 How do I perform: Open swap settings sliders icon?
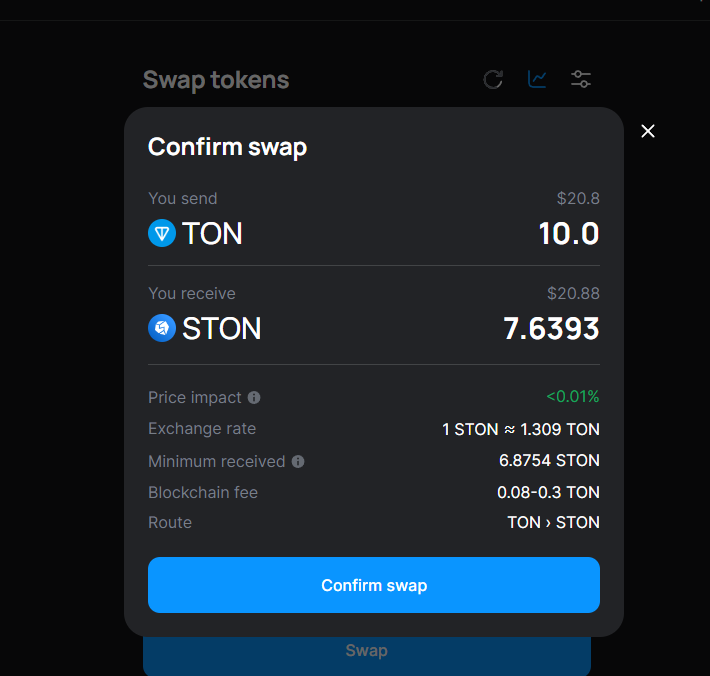pyautogui.click(x=581, y=79)
